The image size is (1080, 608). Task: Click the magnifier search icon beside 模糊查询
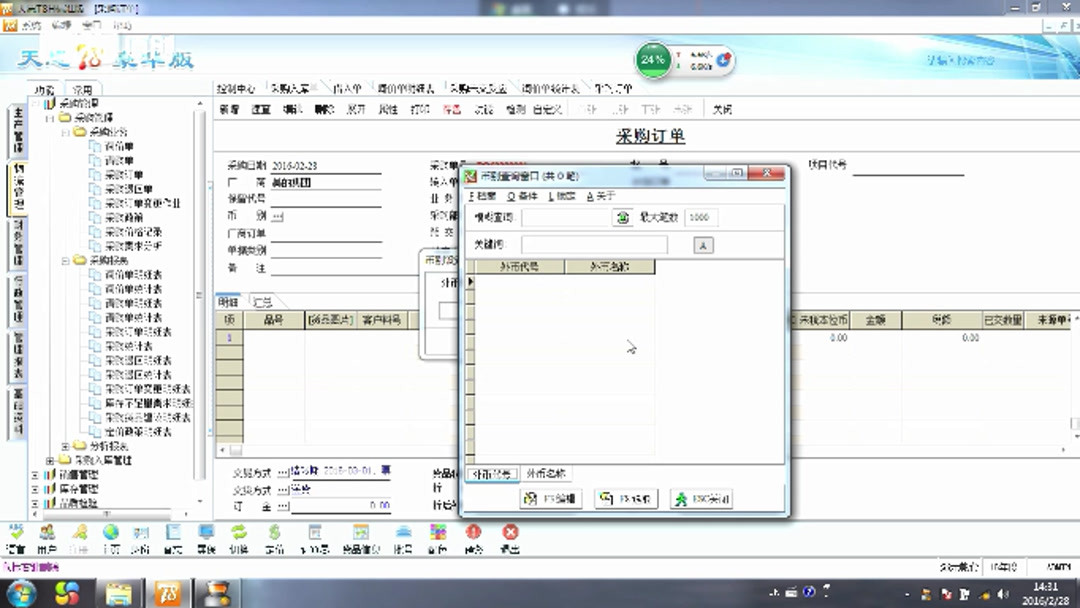coord(622,216)
